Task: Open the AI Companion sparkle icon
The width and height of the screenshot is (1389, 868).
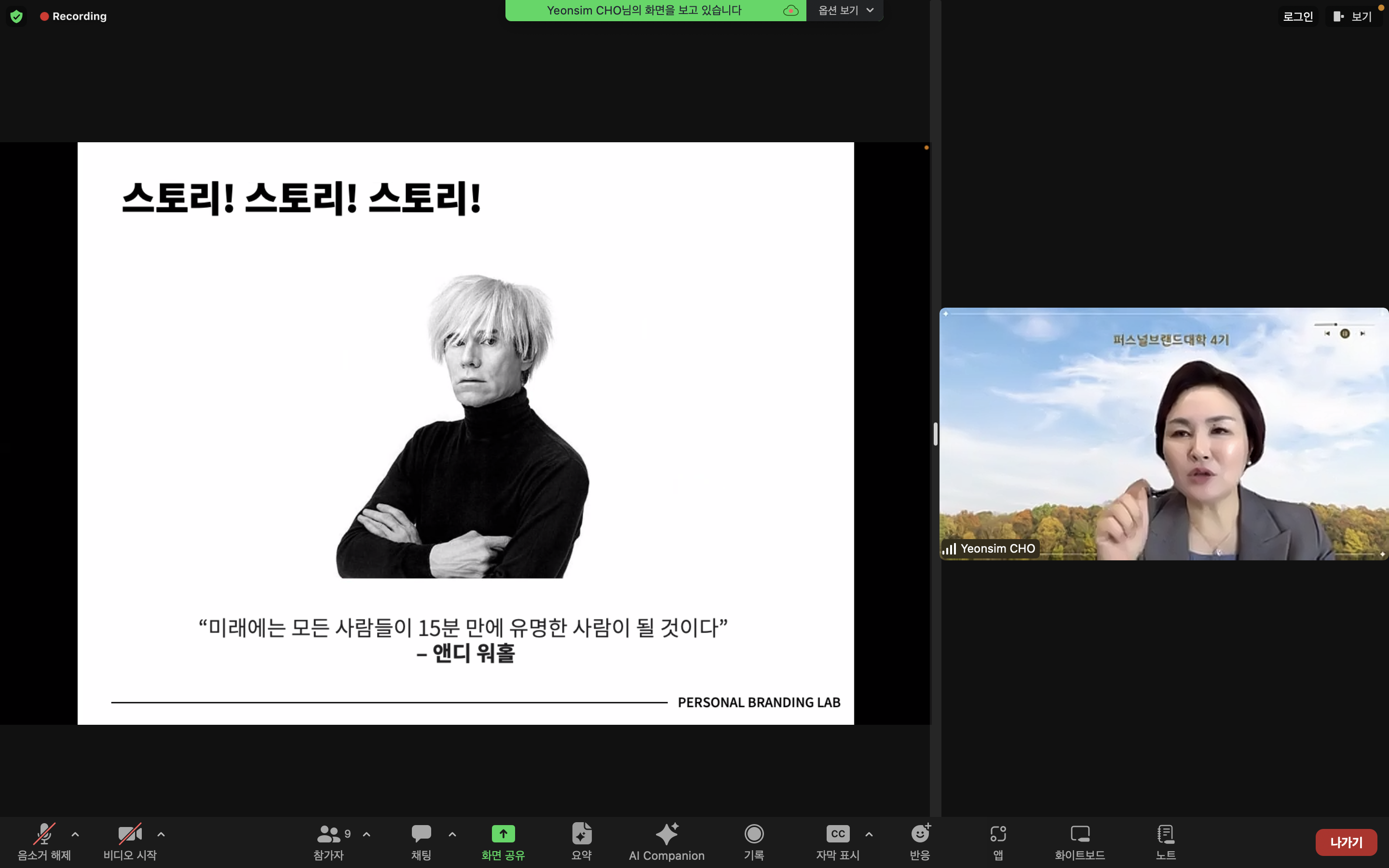Action: click(x=667, y=834)
